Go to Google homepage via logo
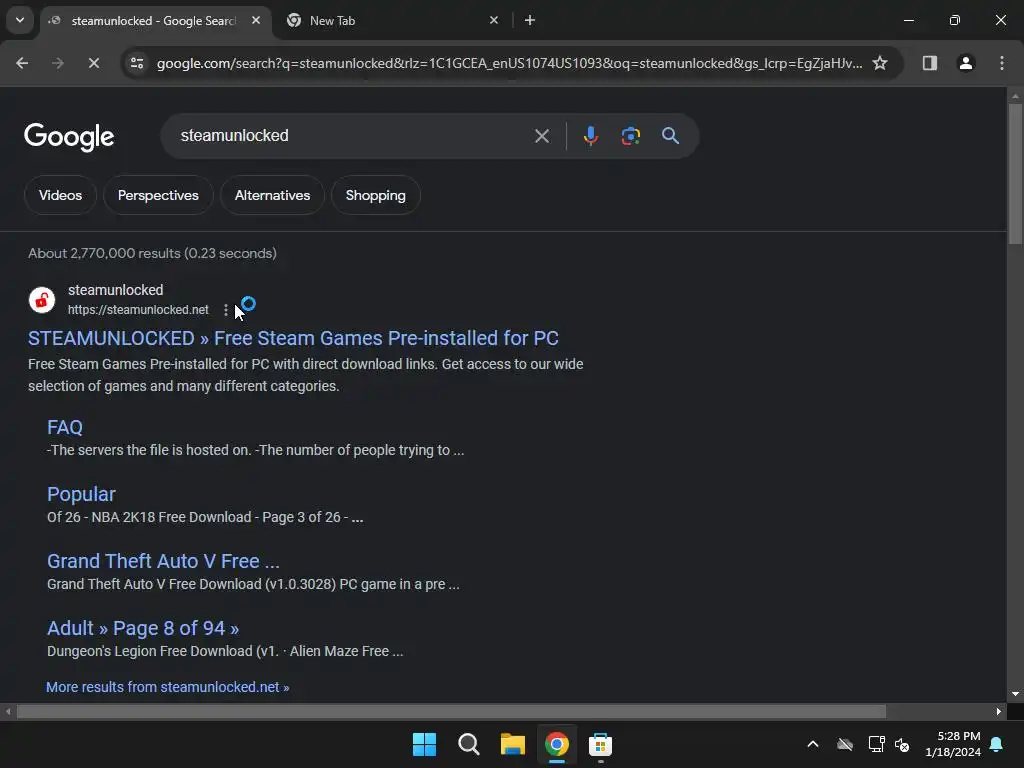The height and width of the screenshot is (768, 1024). (69, 137)
